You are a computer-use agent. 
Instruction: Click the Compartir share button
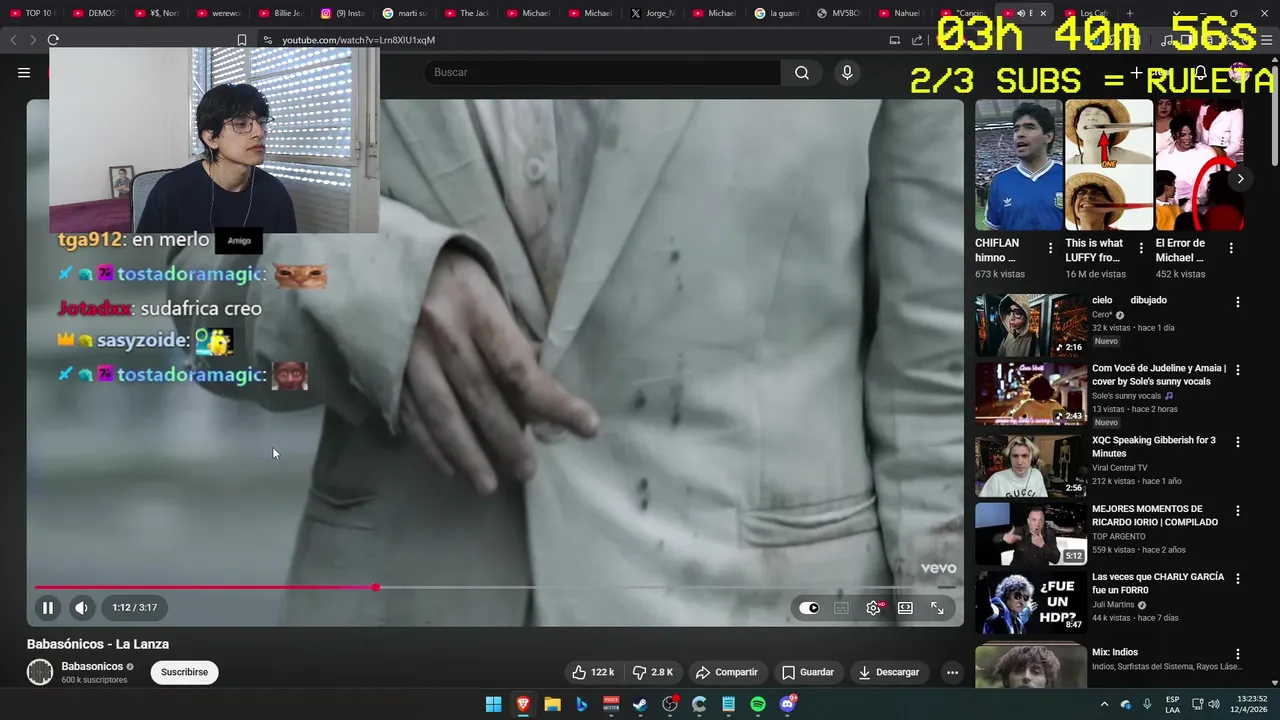tap(727, 672)
